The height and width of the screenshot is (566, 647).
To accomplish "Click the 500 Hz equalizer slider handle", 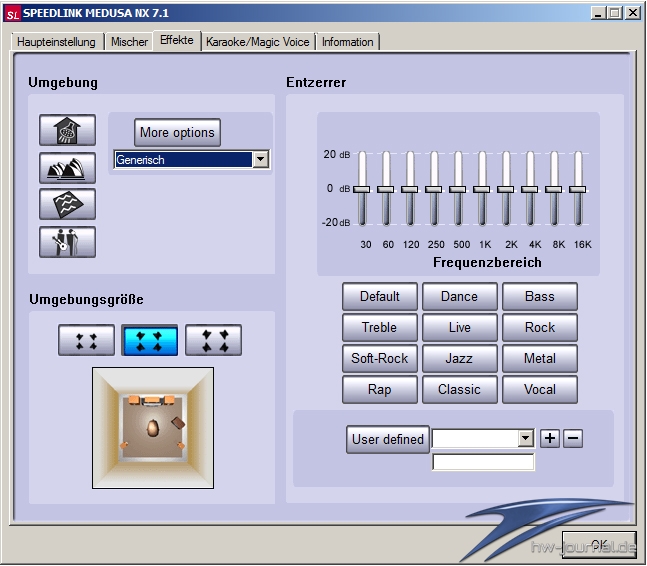I will point(458,189).
